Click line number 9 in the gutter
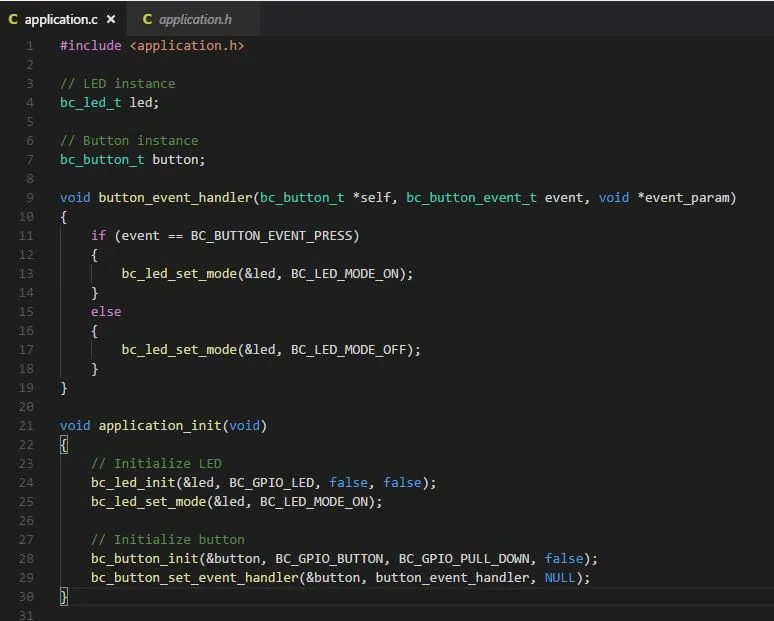The height and width of the screenshot is (621, 774). point(30,198)
